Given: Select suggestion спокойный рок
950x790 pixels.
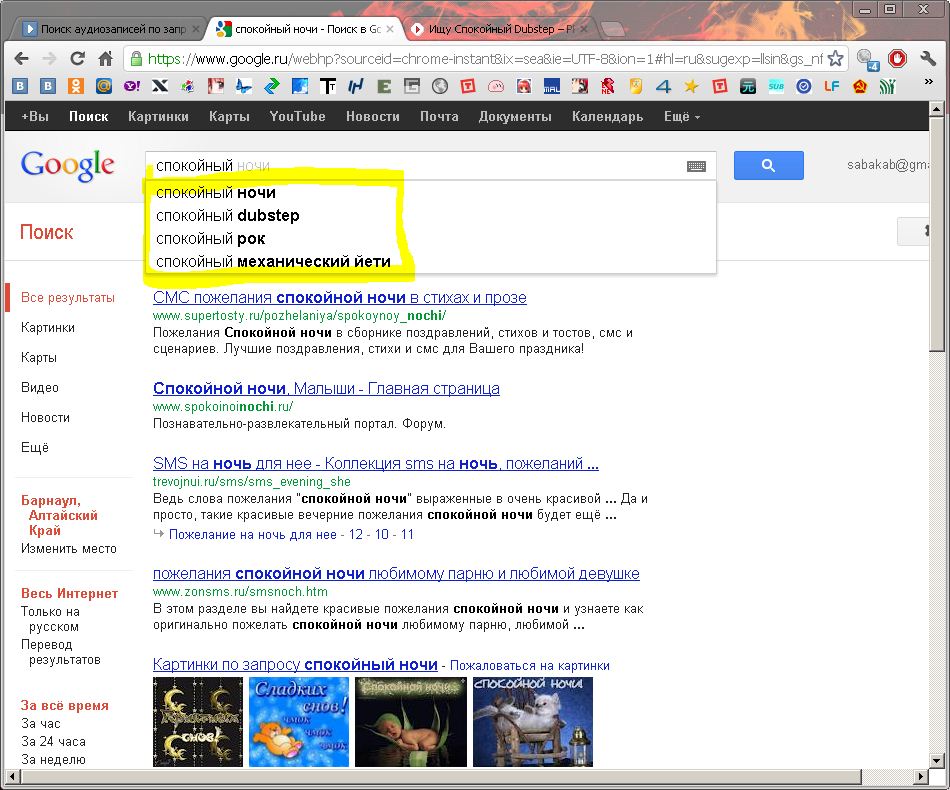Looking at the screenshot, I should pos(430,239).
